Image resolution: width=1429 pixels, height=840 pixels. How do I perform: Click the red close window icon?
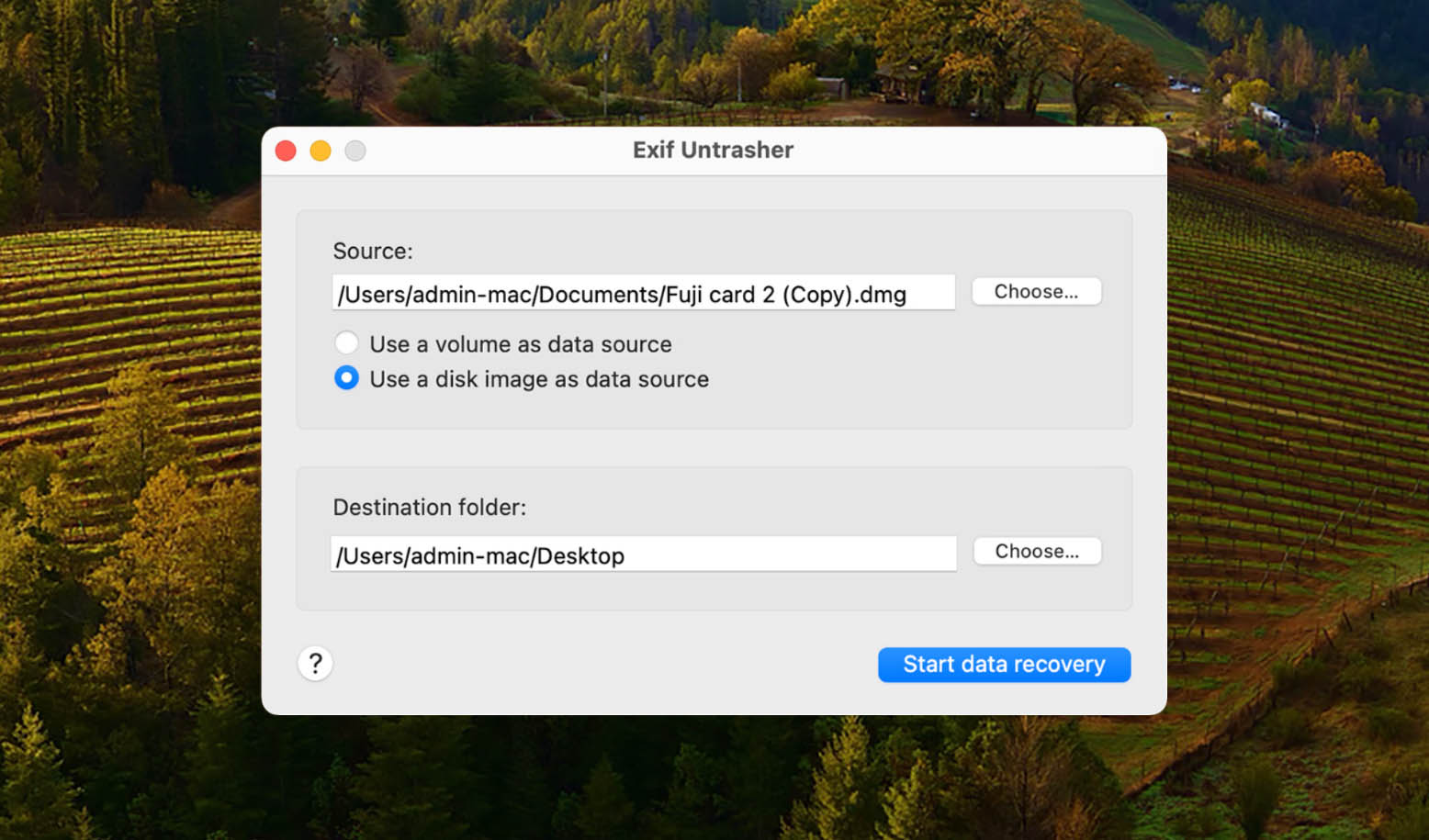pyautogui.click(x=286, y=150)
